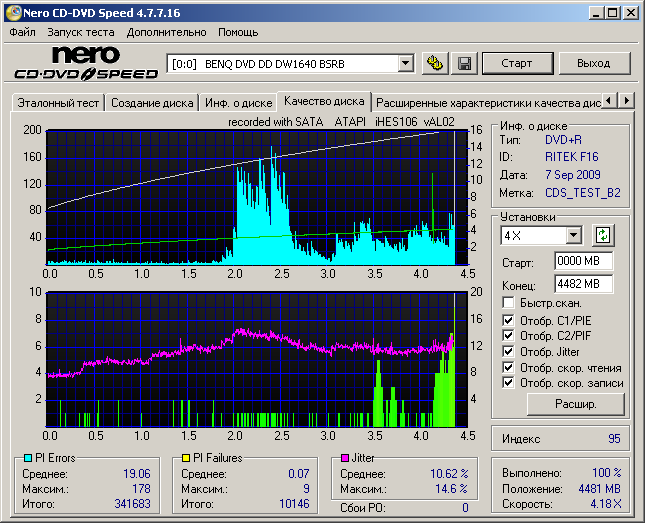Toggle the Отобр. Jitter checkbox
The height and width of the screenshot is (523, 645).
(508, 351)
